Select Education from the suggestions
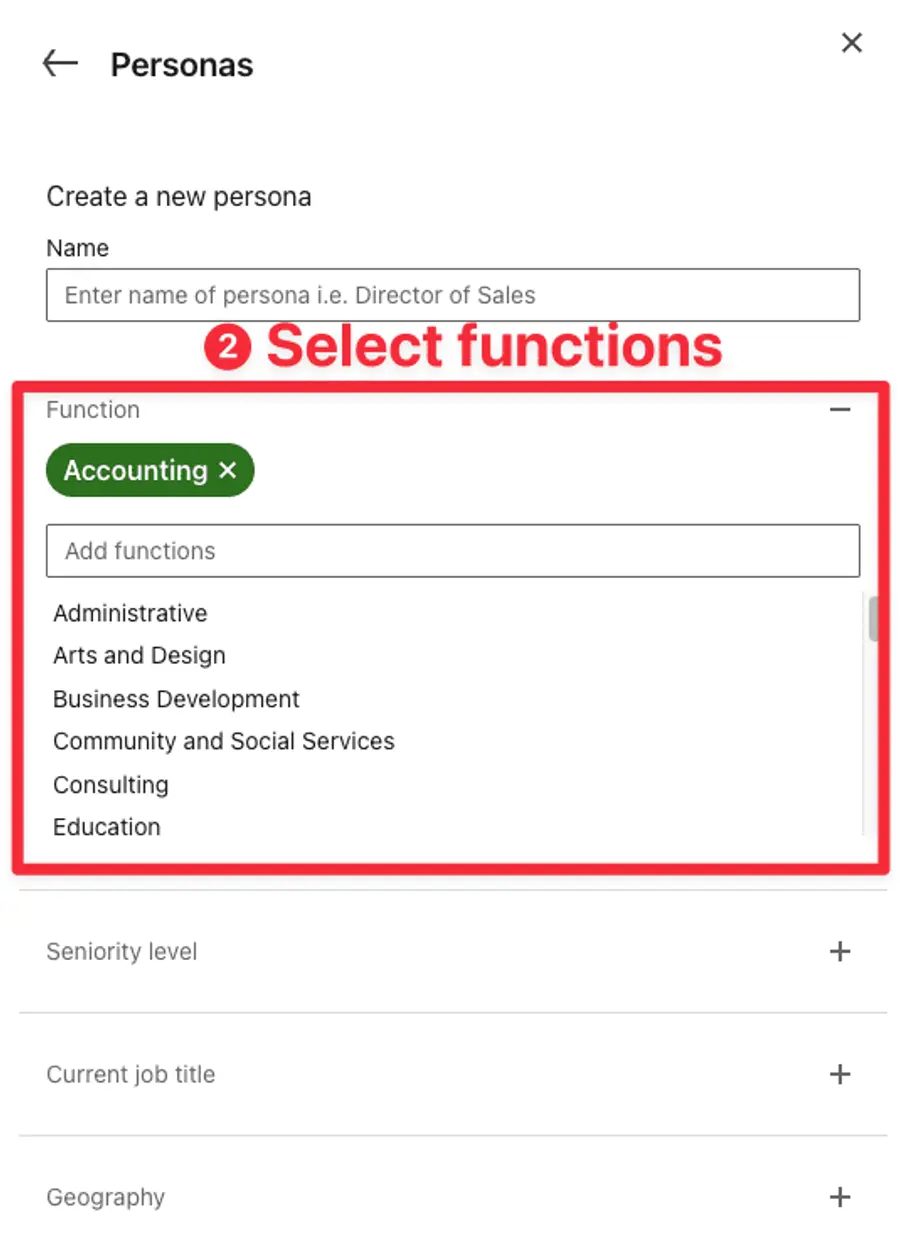Image resolution: width=900 pixels, height=1247 pixels. (x=106, y=827)
